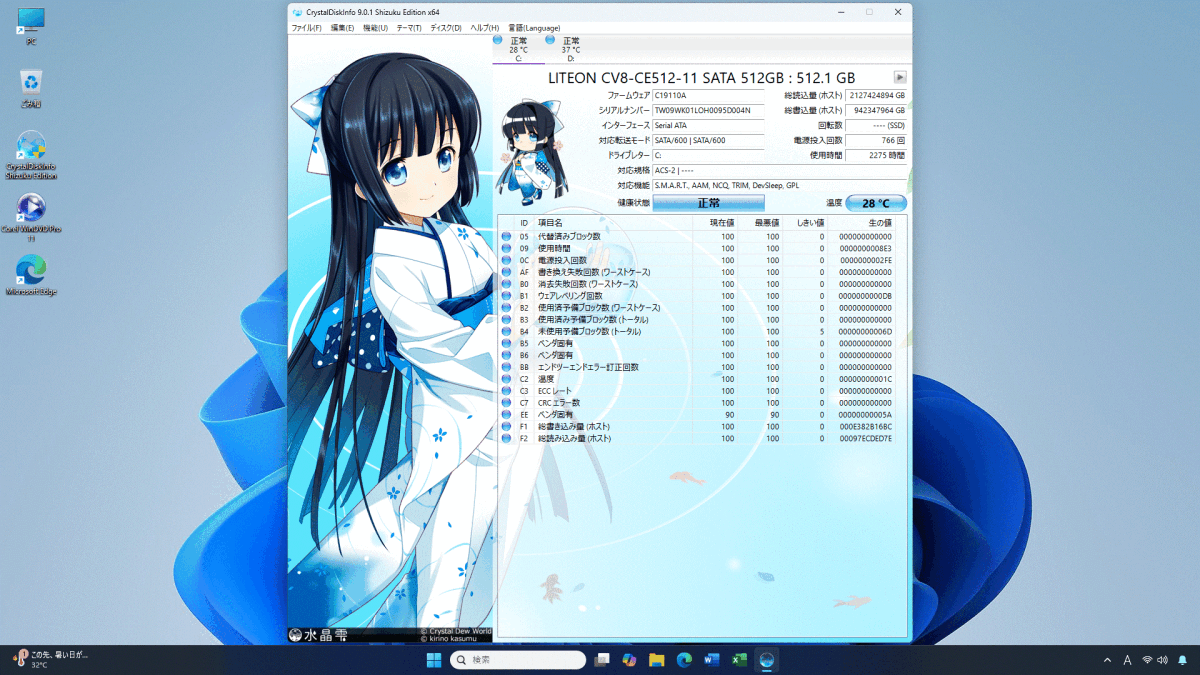The image size is (1200, 675).
Task: Click the taskbar 検索 search box
Action: pyautogui.click(x=518, y=660)
